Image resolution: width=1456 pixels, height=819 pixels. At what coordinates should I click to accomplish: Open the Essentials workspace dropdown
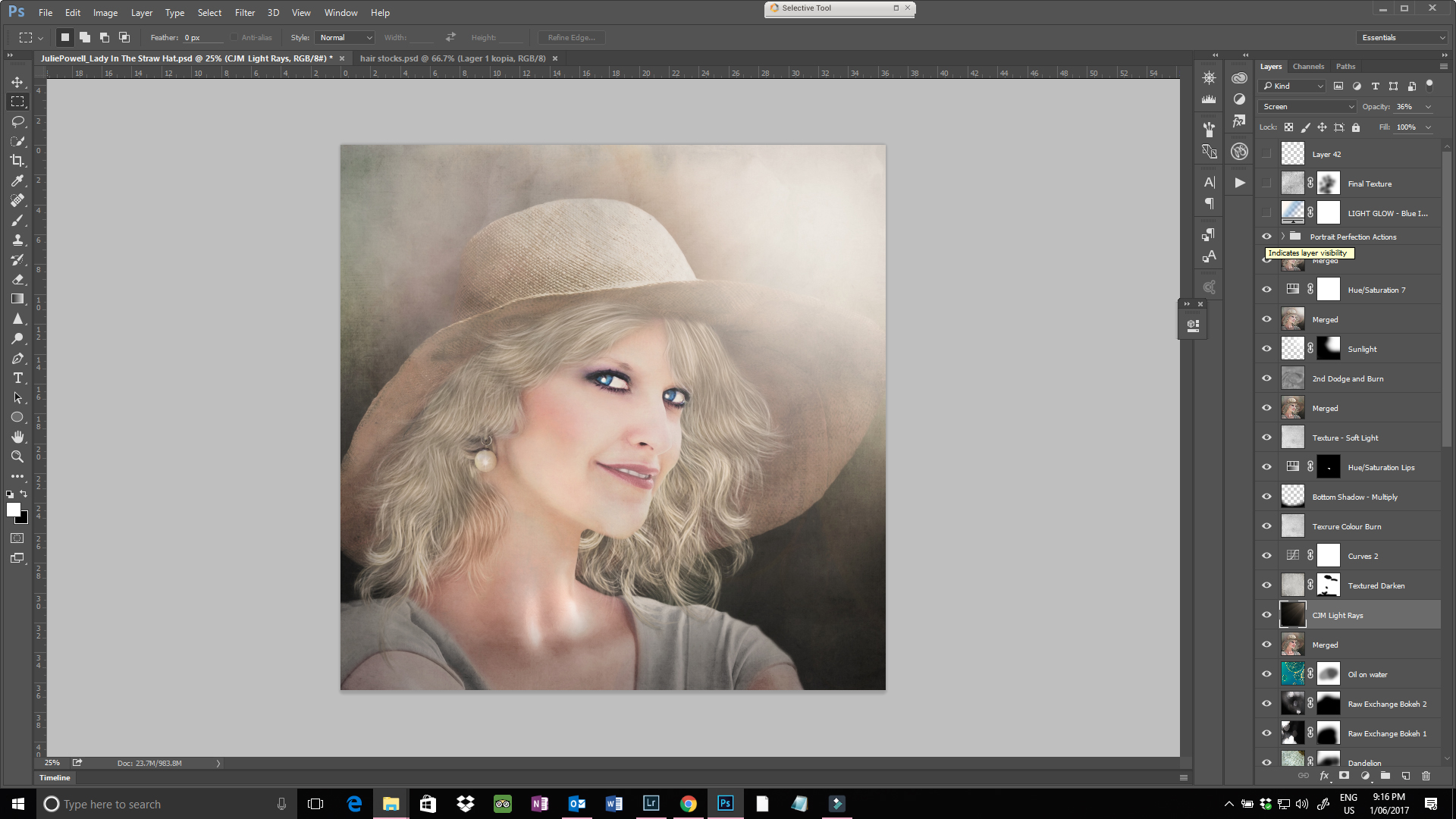pos(1402,37)
